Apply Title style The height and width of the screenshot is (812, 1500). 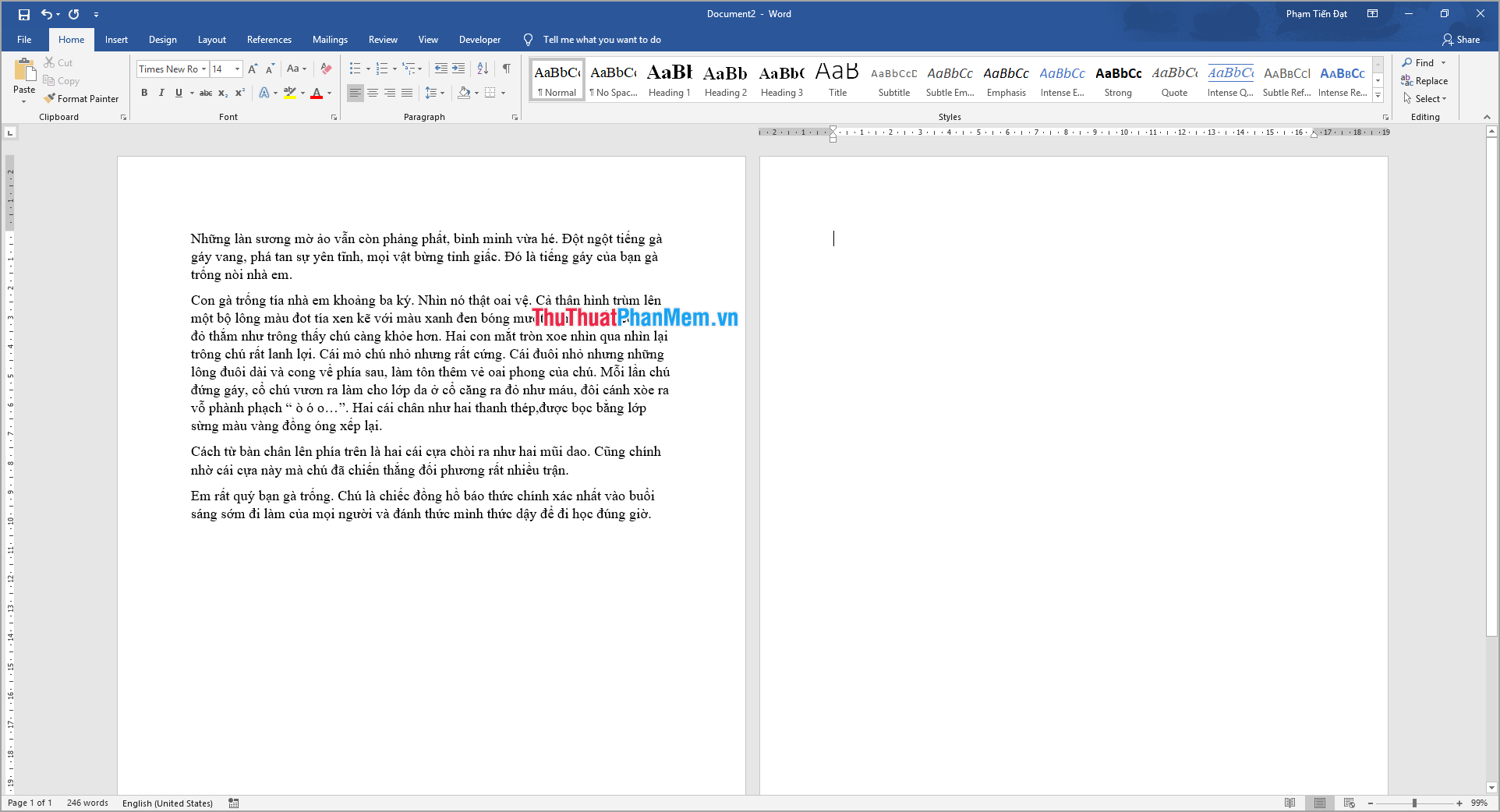[837, 79]
